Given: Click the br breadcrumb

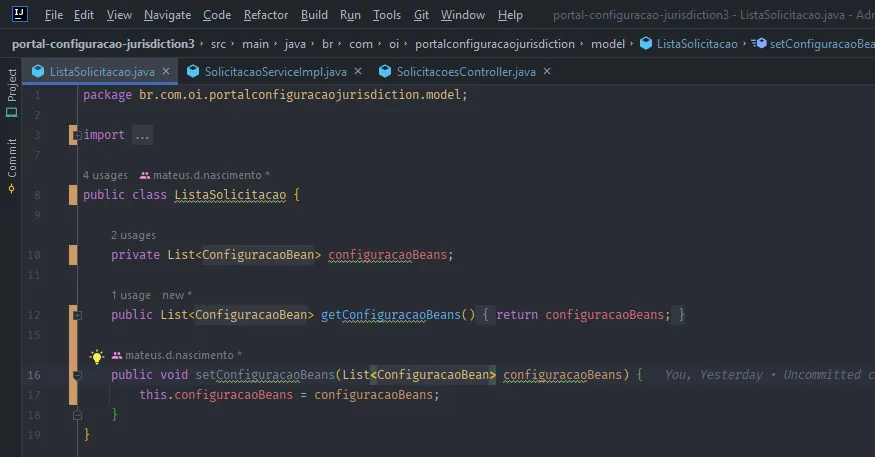Looking at the screenshot, I should pyautogui.click(x=328, y=44).
